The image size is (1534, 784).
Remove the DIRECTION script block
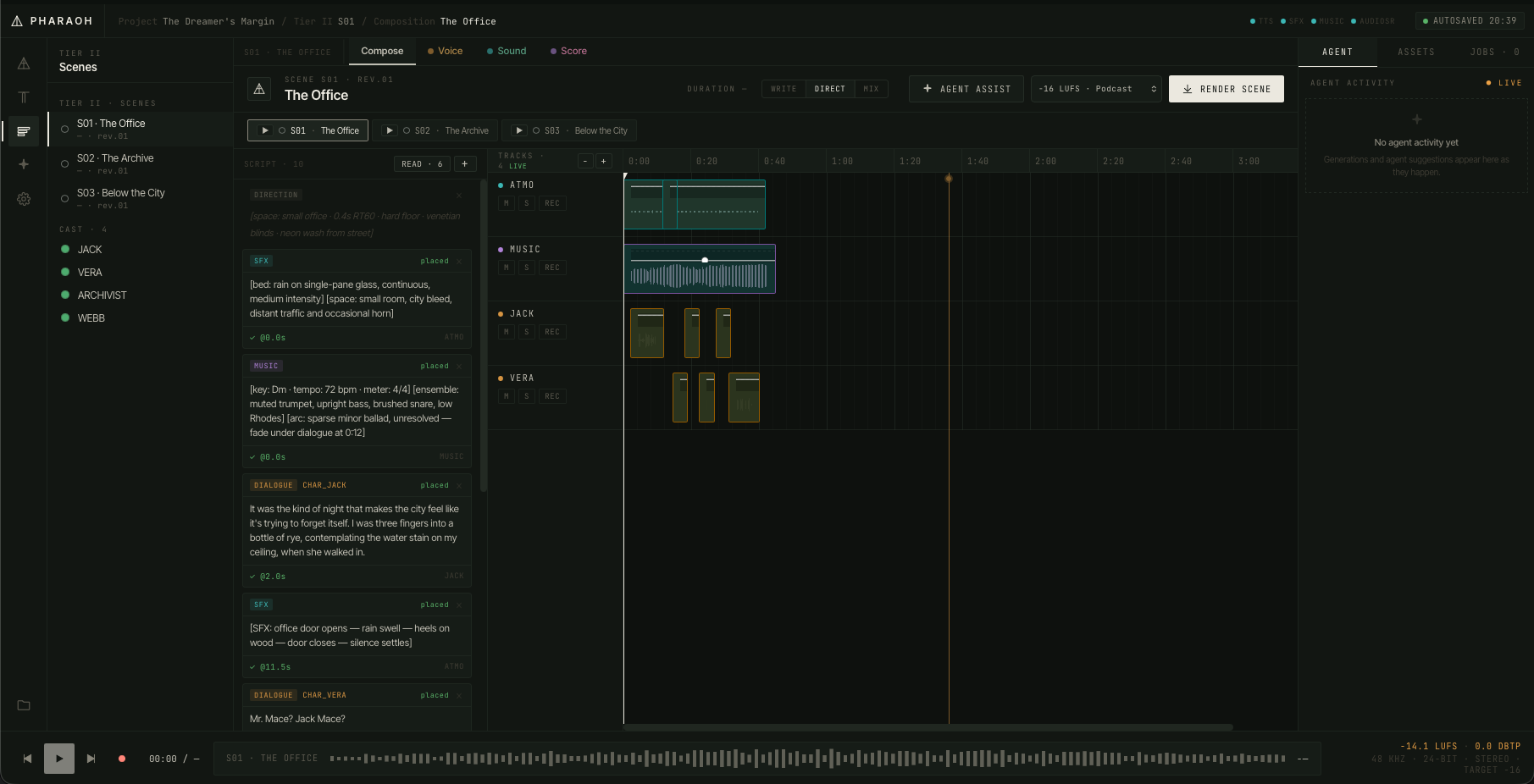(x=459, y=195)
